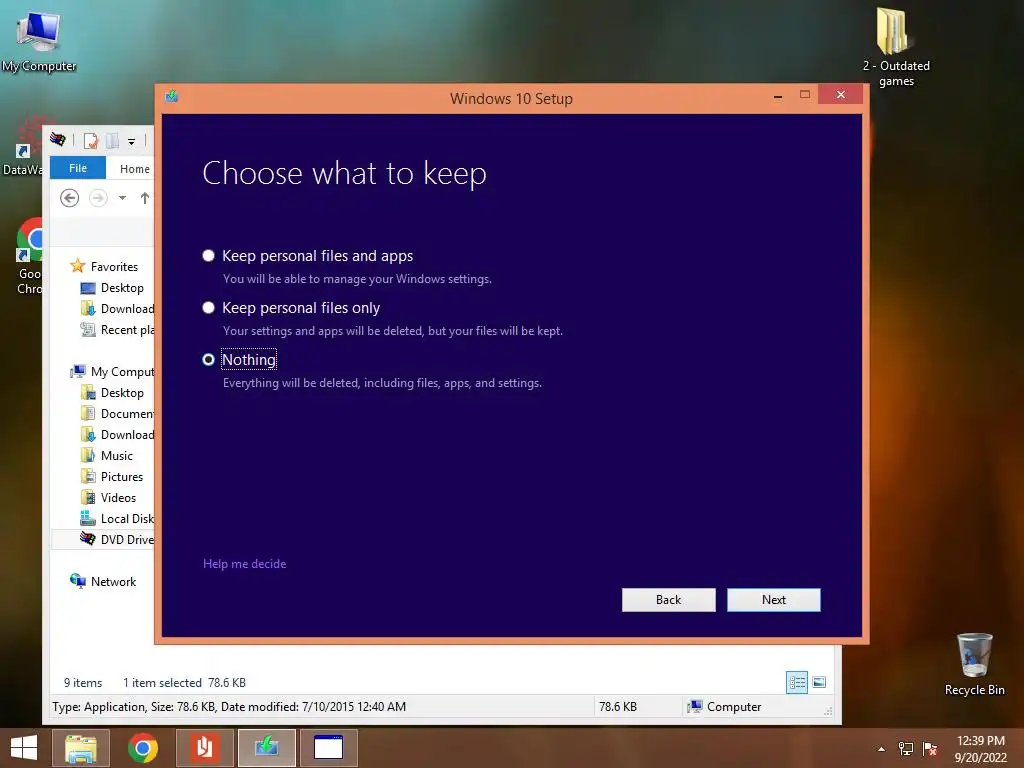Maximize the Windows 10 Setup window

(x=805, y=95)
